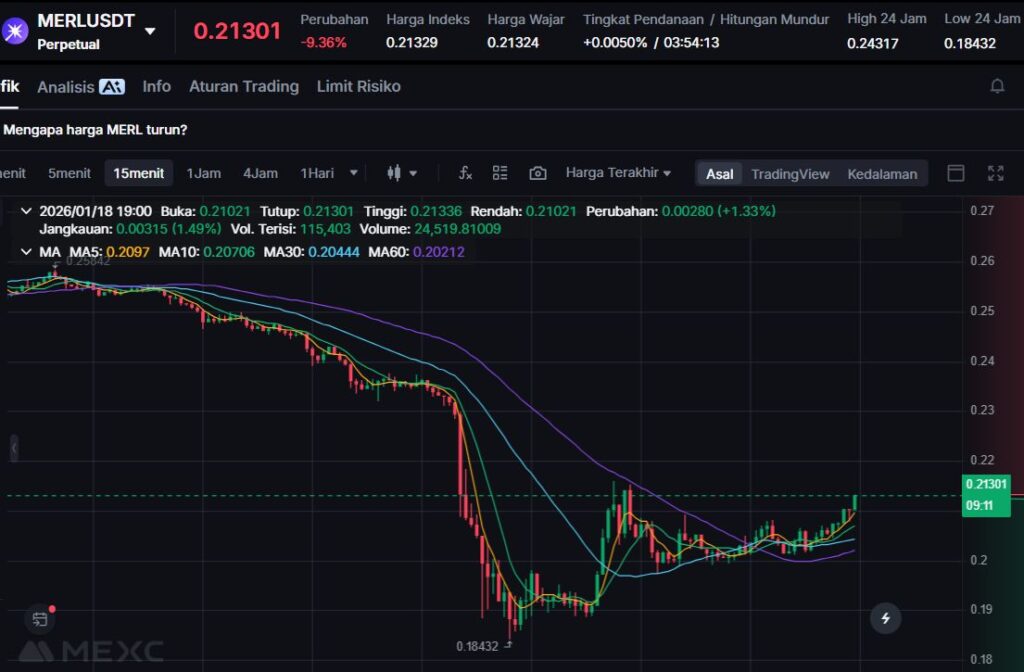Open the indicators (fx) tool
The width and height of the screenshot is (1024, 672).
pos(465,173)
